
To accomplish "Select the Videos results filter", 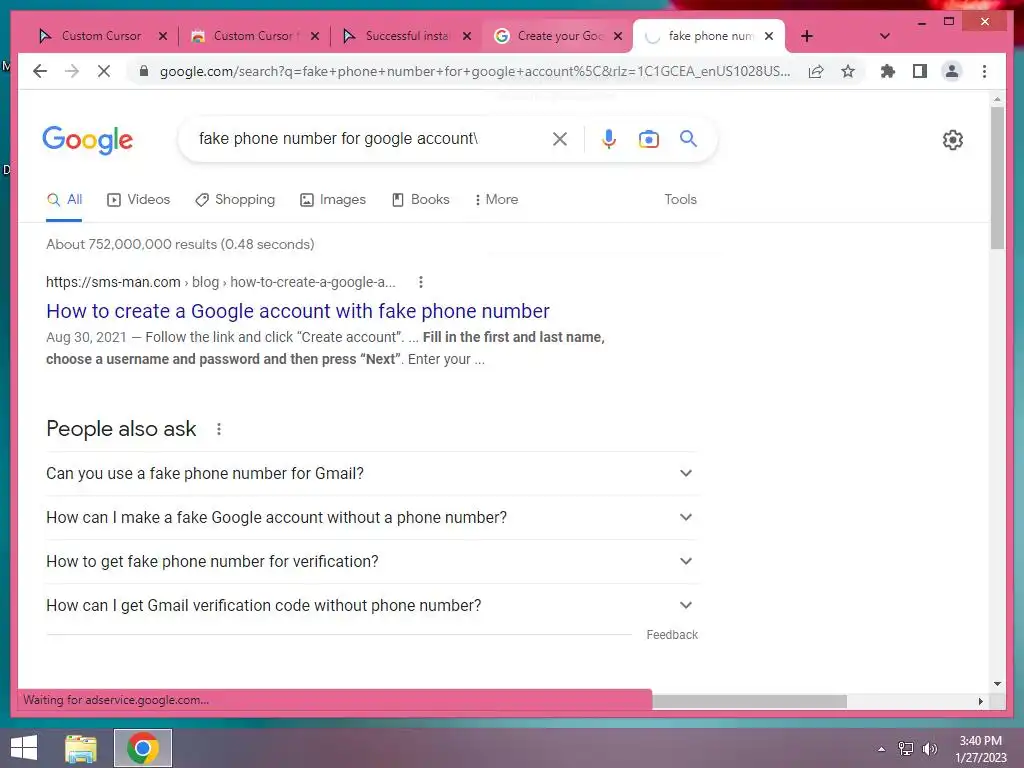I will point(138,200).
